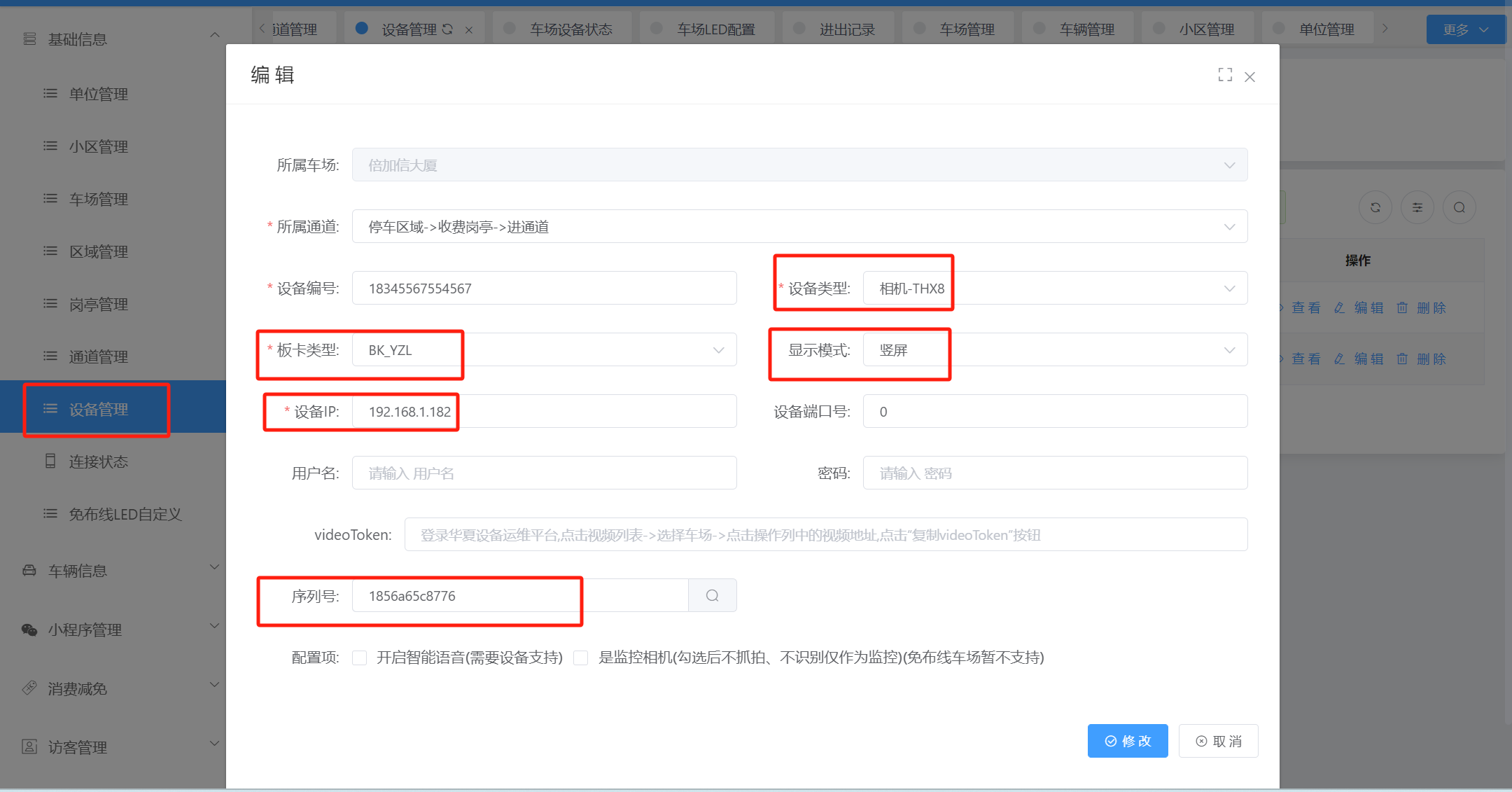Click the 设备IP input field
The width and height of the screenshot is (1512, 792).
[544, 411]
